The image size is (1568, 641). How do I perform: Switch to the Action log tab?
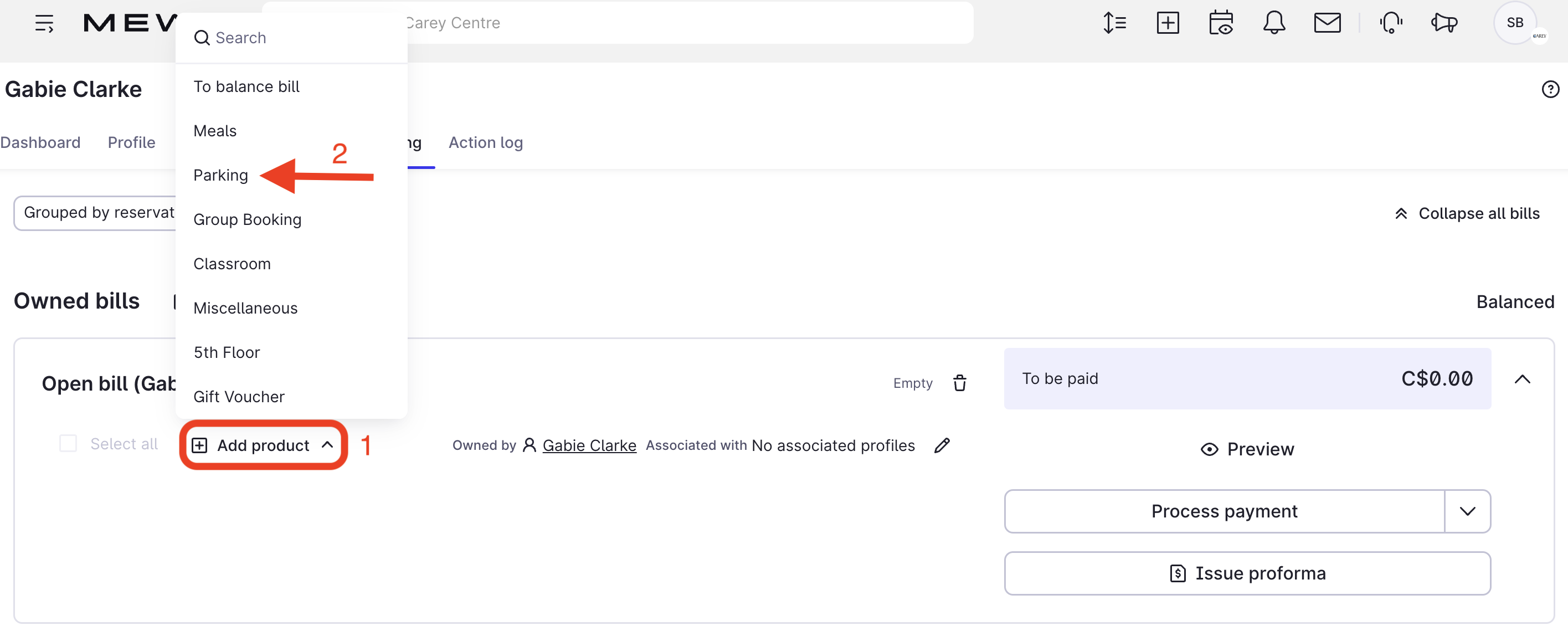click(485, 142)
